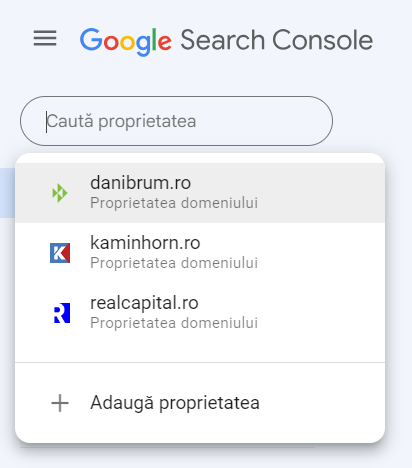Click the Google logo
Image resolution: width=412 pixels, height=468 pixels.
click(x=126, y=41)
